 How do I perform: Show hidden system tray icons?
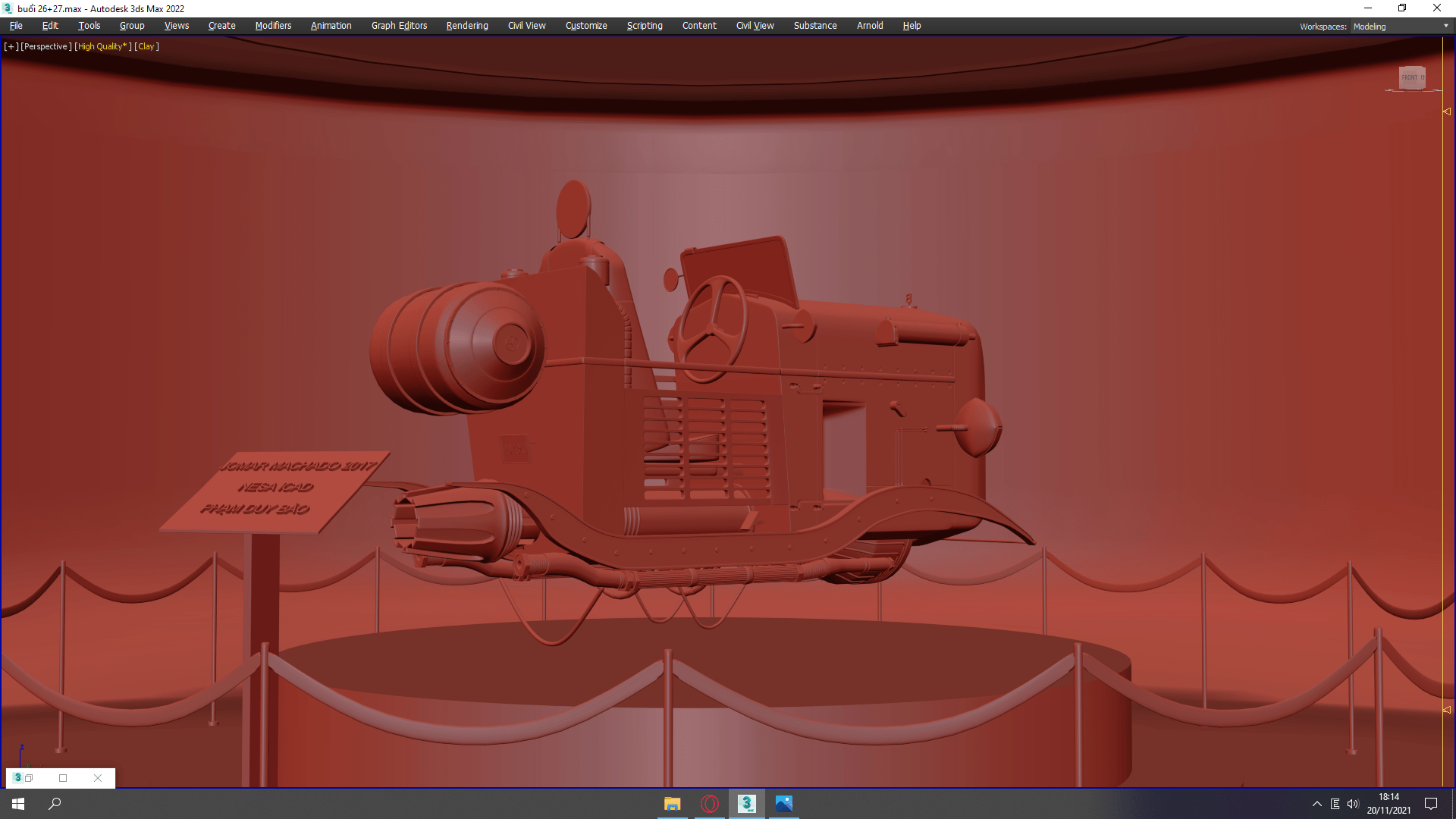coord(1317,804)
